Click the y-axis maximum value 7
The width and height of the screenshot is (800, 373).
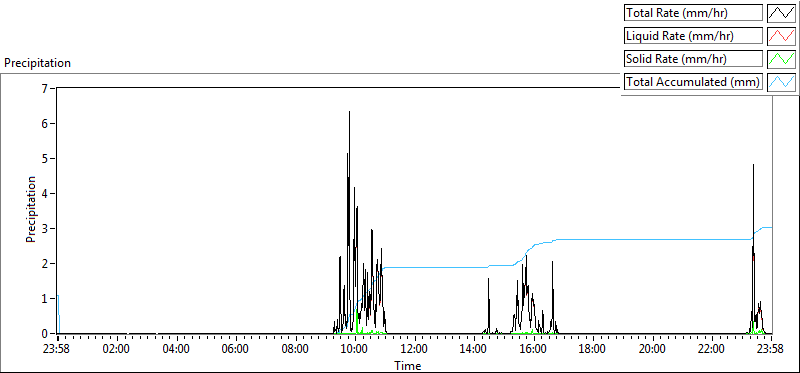pyautogui.click(x=44, y=88)
